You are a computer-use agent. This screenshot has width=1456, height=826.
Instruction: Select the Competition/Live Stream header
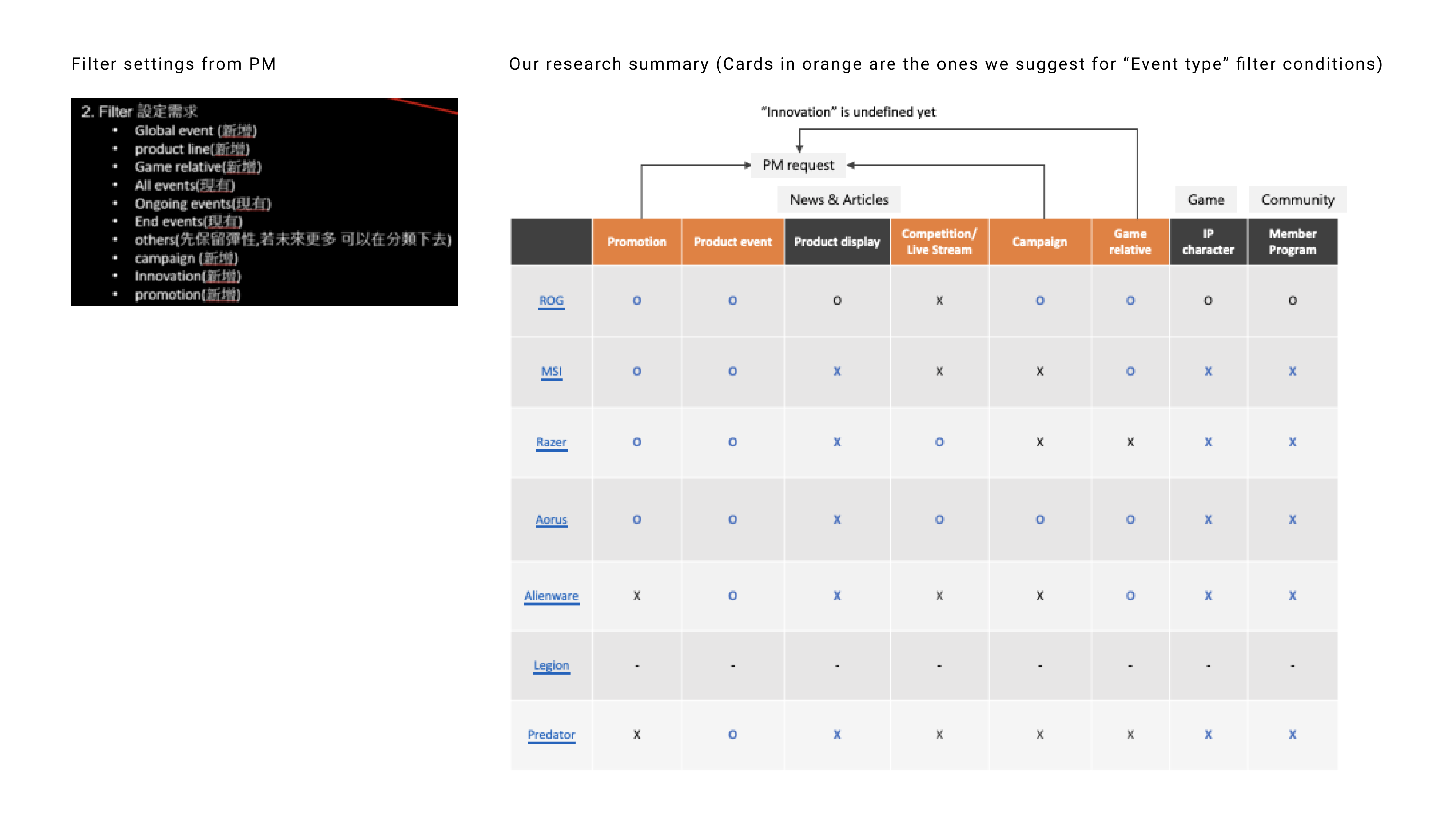(x=939, y=242)
